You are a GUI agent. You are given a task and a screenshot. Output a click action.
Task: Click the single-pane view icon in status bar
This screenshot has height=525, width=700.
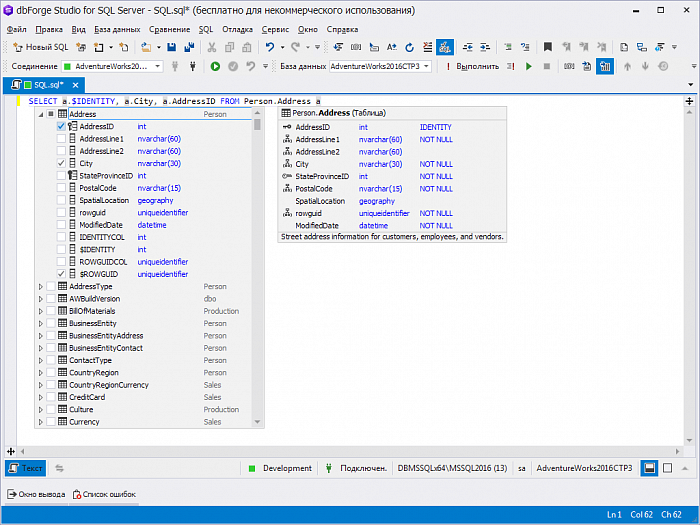click(x=667, y=468)
